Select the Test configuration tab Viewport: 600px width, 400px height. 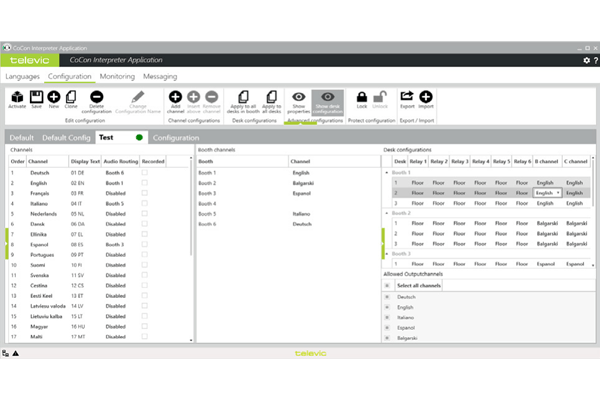coord(122,137)
